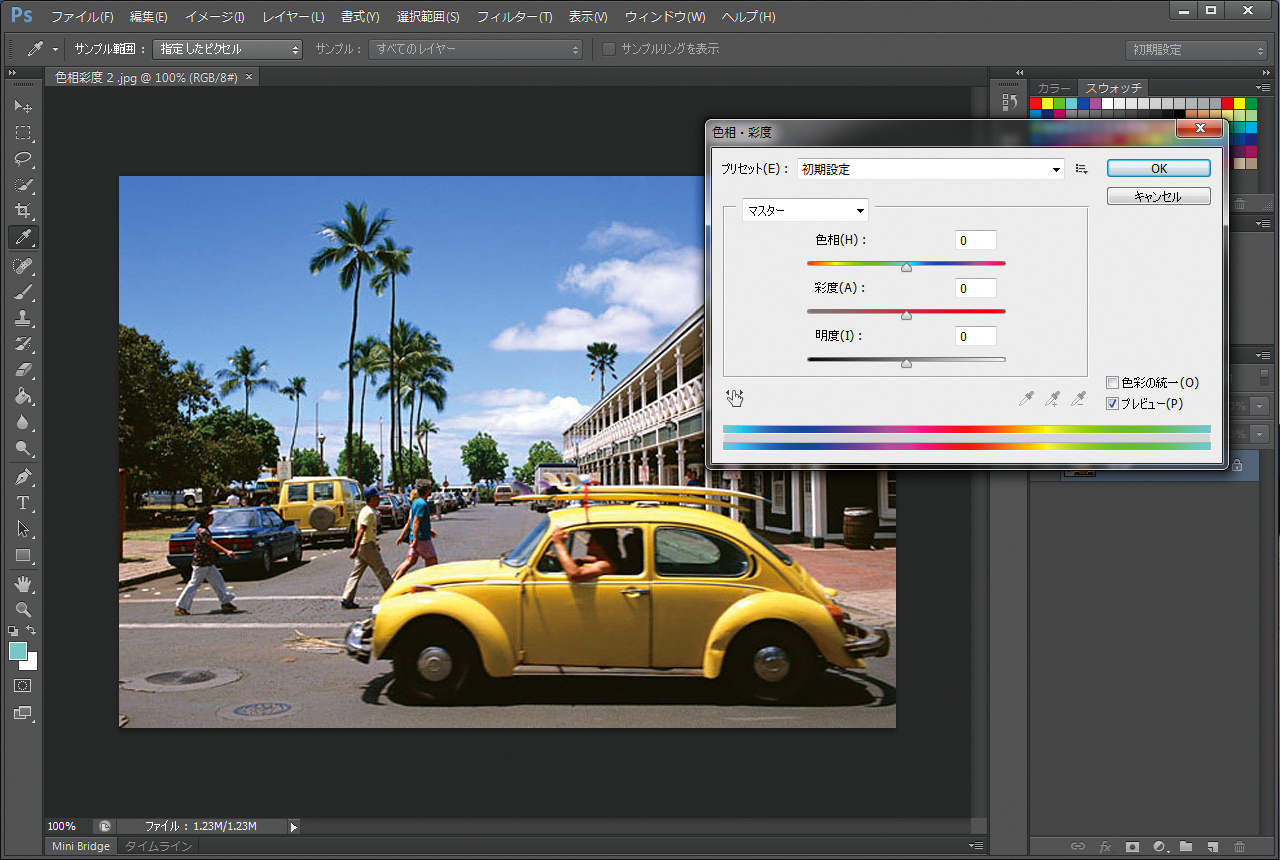Uncheck the プレビュー (Preview) option
The height and width of the screenshot is (860, 1280).
1113,404
